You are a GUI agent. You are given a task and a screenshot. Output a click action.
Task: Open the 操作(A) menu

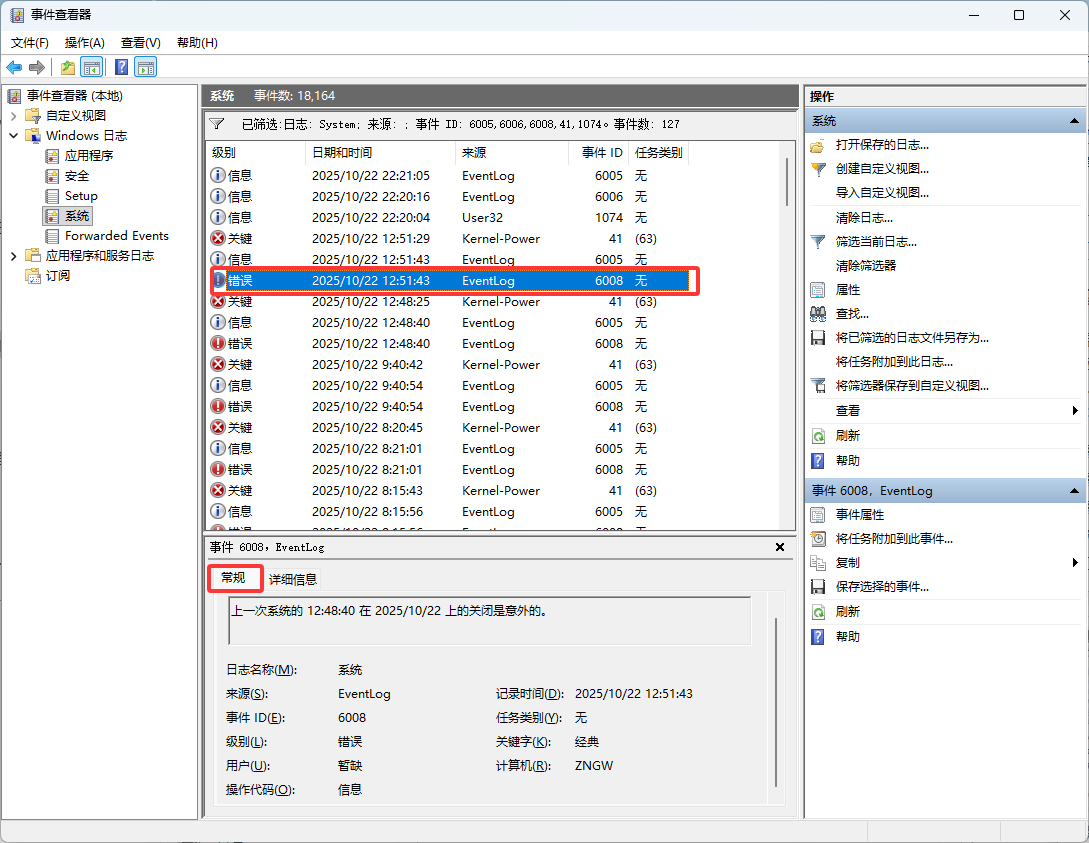tap(84, 43)
